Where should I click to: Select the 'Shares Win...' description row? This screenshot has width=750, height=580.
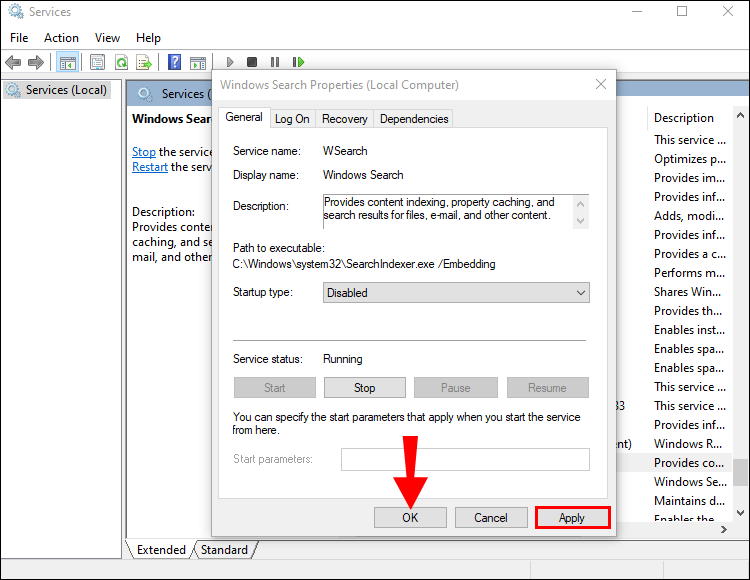689,292
